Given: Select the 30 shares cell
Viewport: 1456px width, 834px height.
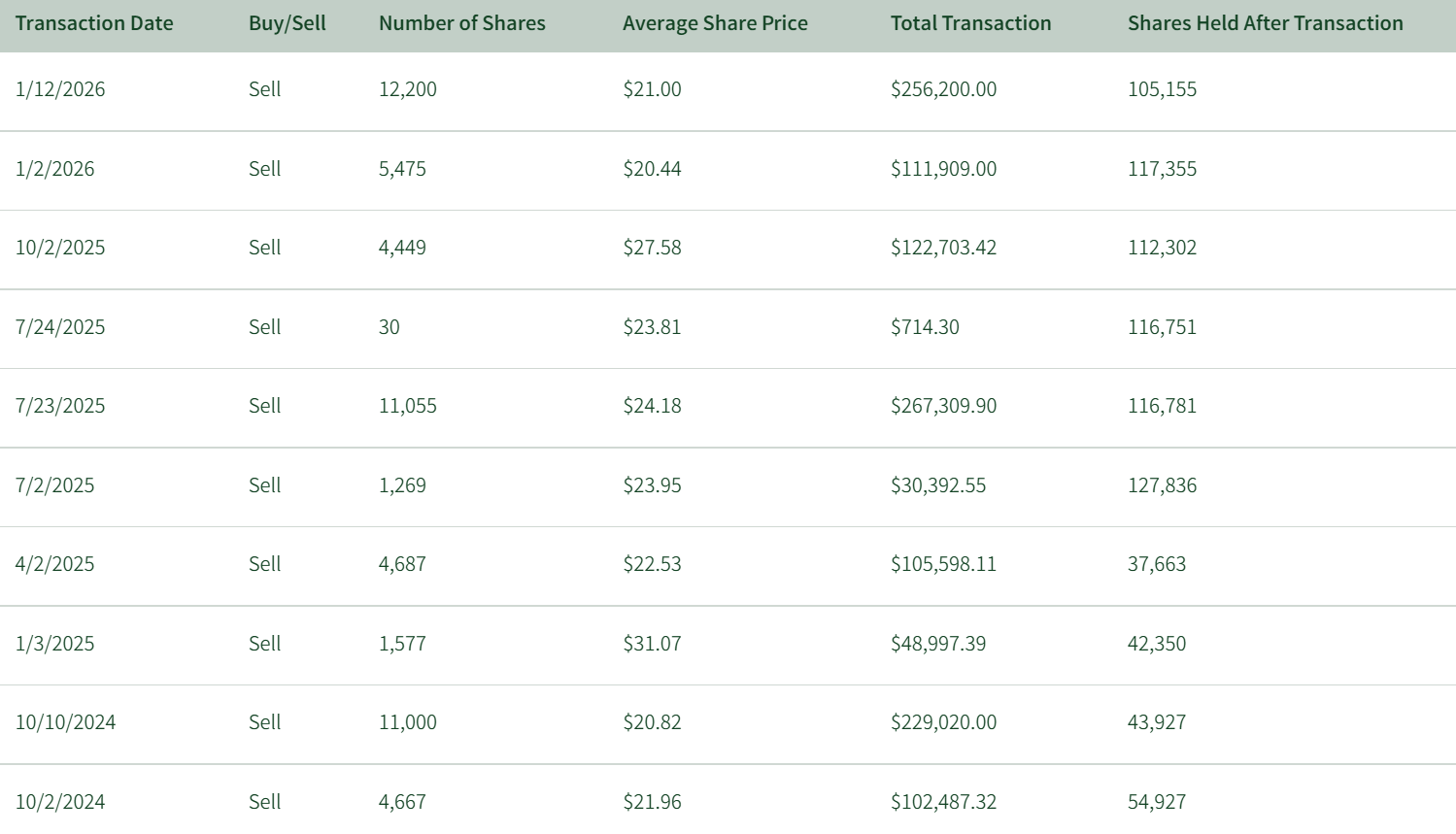Looking at the screenshot, I should tap(389, 327).
